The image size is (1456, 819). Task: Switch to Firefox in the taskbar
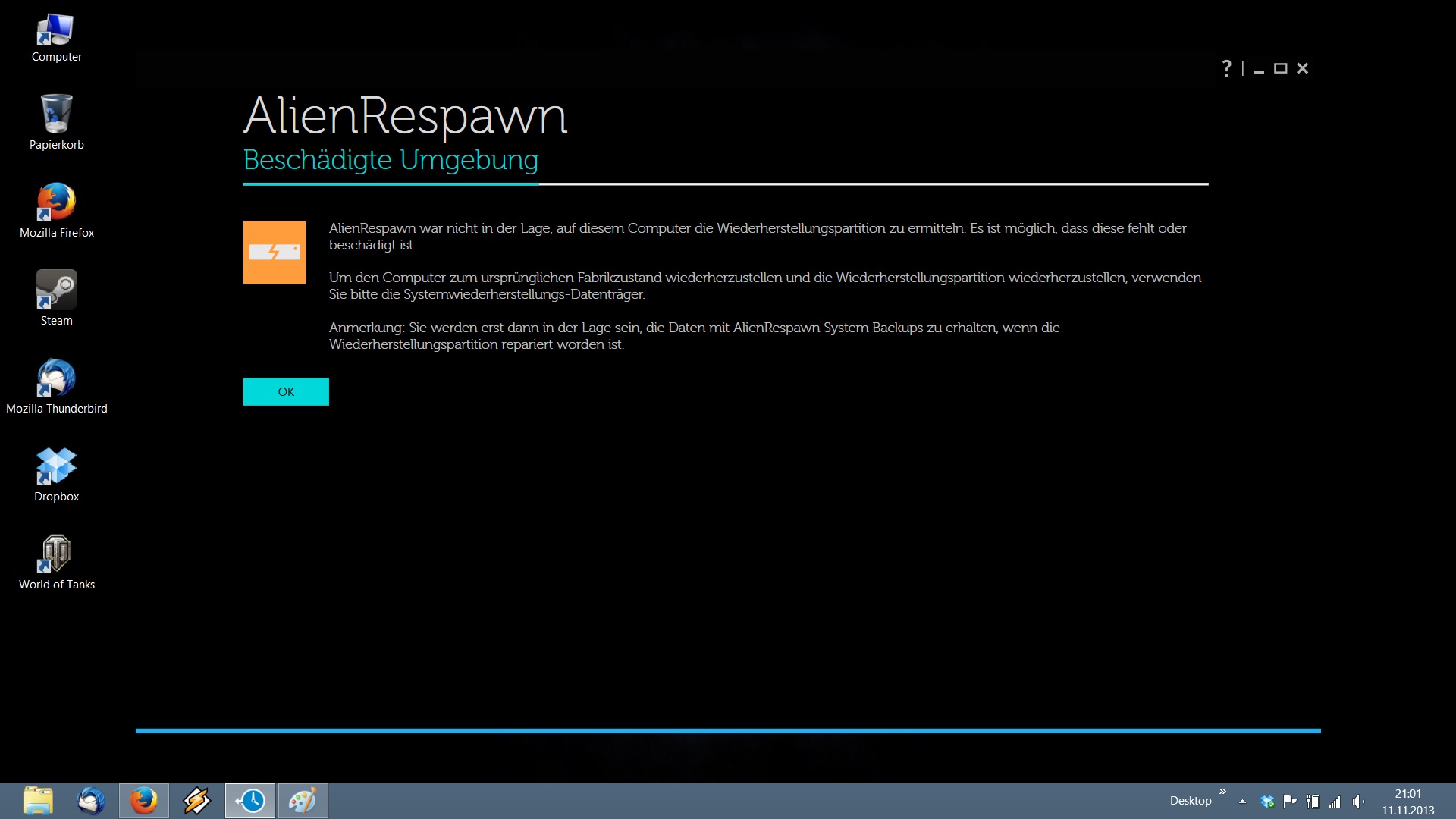[144, 801]
